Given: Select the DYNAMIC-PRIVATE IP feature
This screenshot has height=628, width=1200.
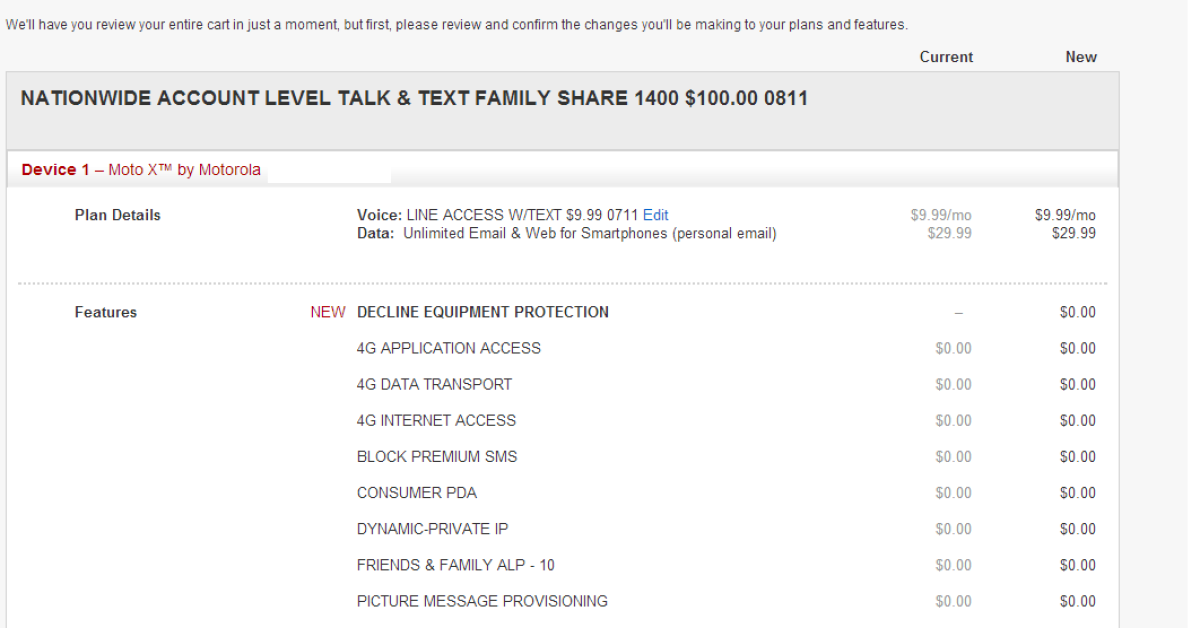Looking at the screenshot, I should (x=432, y=528).
